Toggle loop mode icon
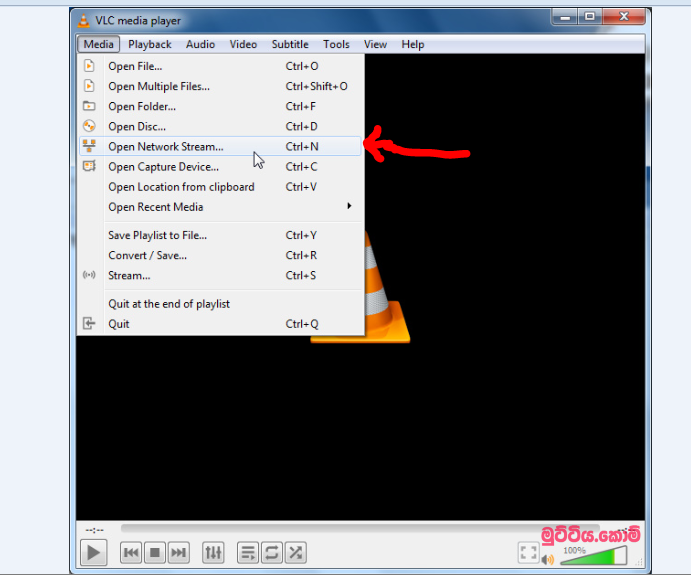The height and width of the screenshot is (575, 691). [272, 553]
